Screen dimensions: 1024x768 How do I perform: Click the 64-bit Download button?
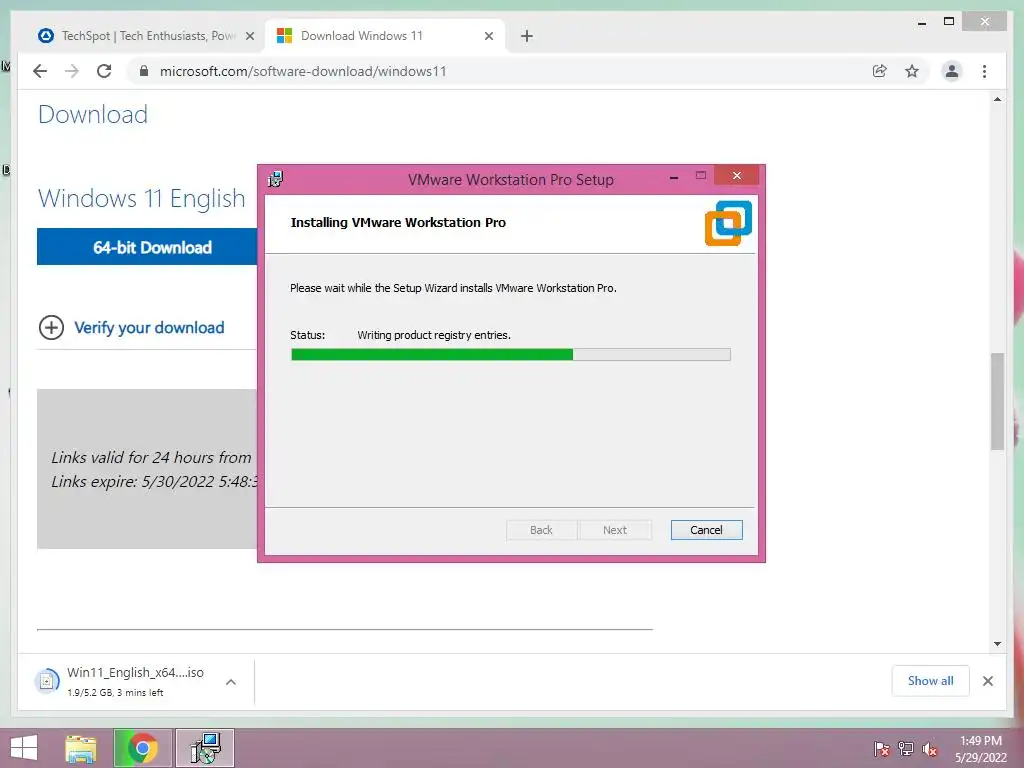[147, 247]
